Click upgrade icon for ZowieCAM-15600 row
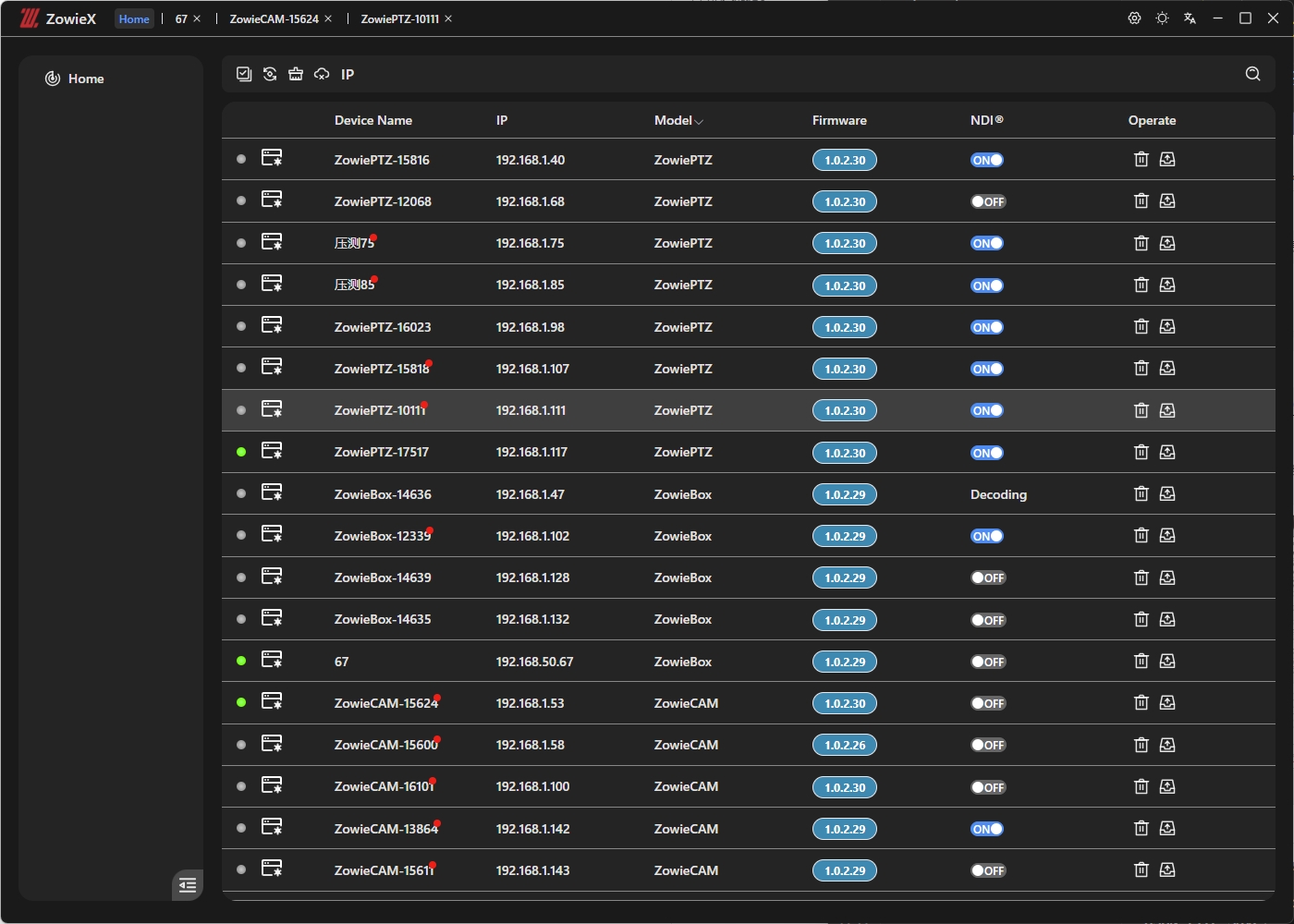The height and width of the screenshot is (924, 1294). [x=1167, y=745]
